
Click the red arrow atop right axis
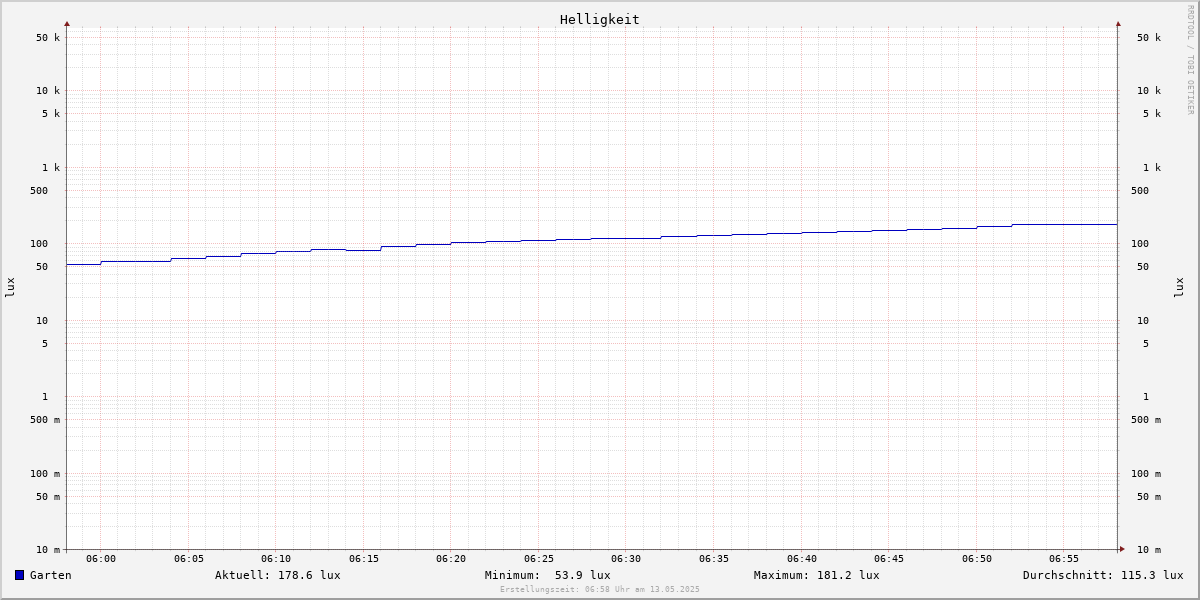point(1118,23)
